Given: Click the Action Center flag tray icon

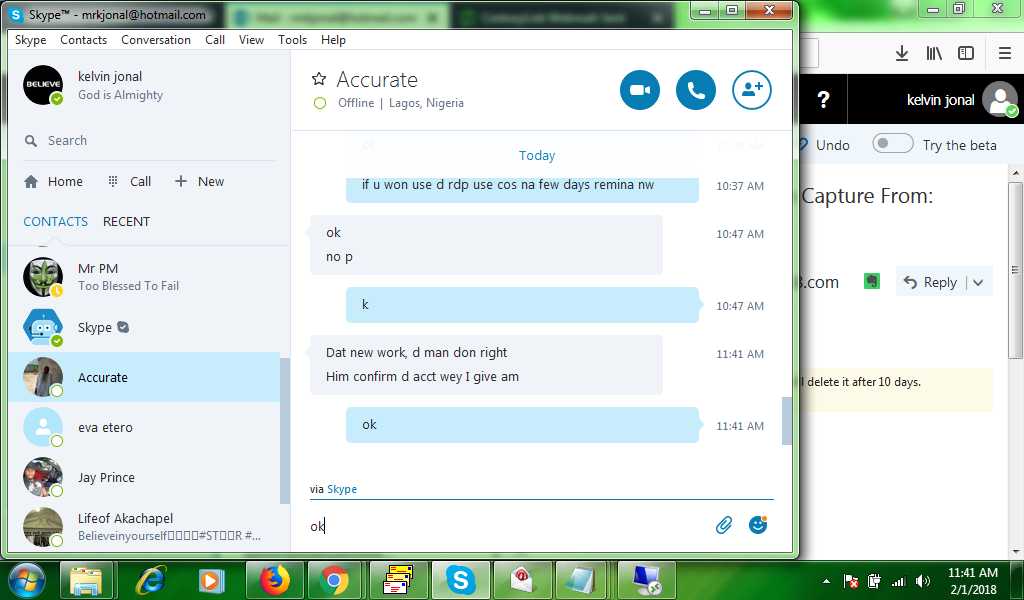Looking at the screenshot, I should coord(851,581).
